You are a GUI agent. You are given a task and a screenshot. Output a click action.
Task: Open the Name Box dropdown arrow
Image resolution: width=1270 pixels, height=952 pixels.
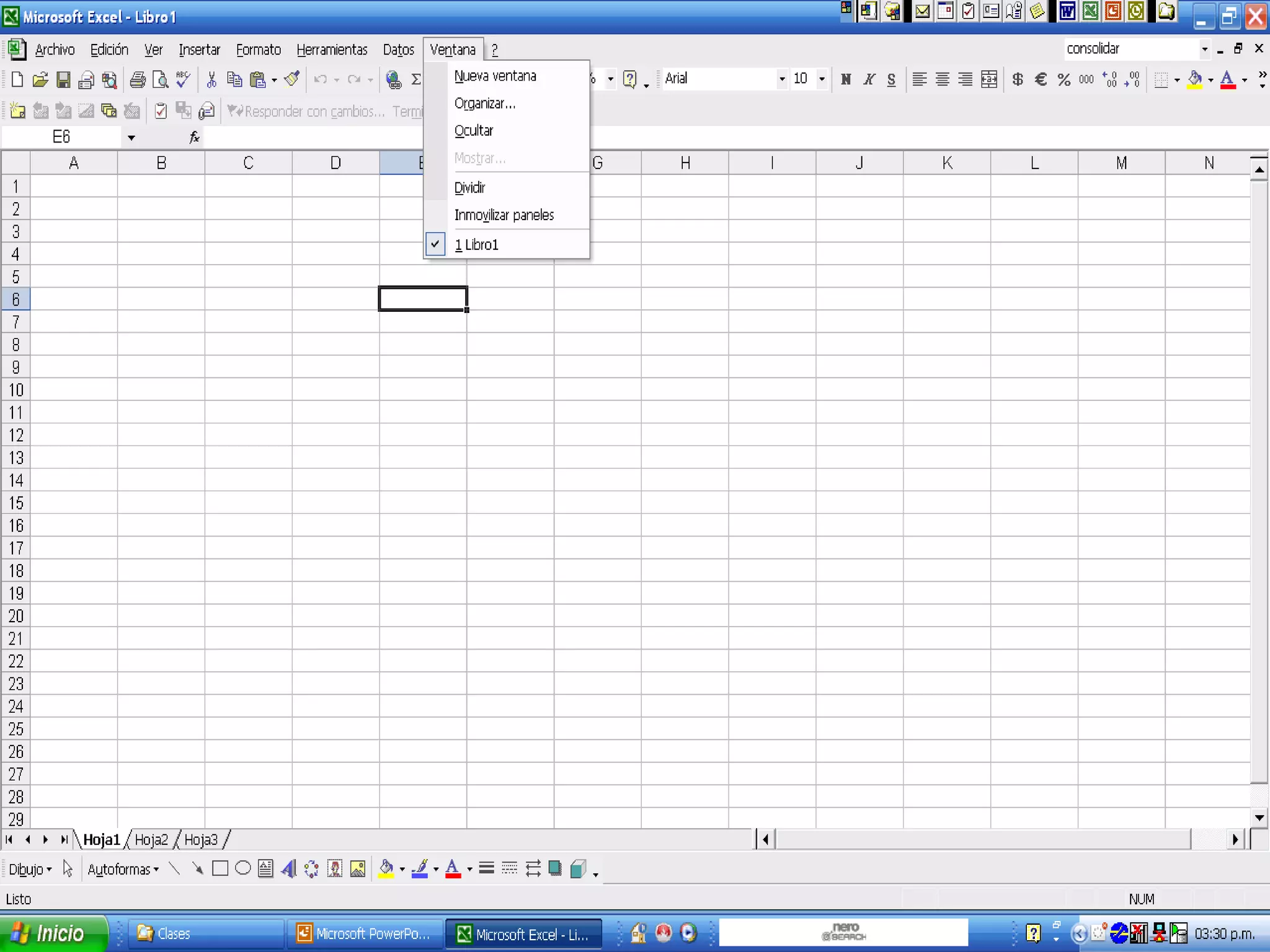[x=131, y=138]
